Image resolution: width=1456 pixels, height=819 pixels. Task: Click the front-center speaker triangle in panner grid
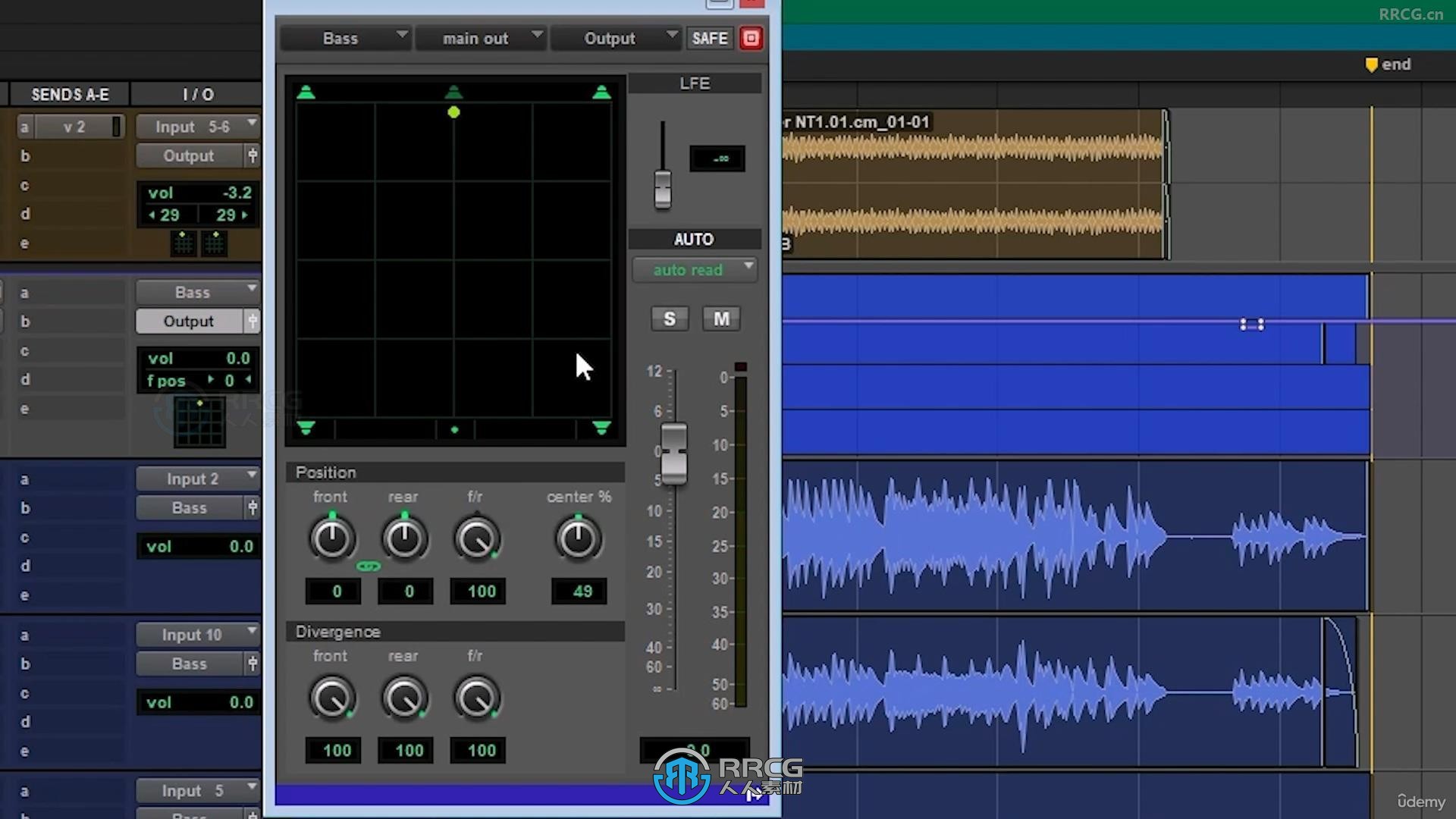(453, 93)
